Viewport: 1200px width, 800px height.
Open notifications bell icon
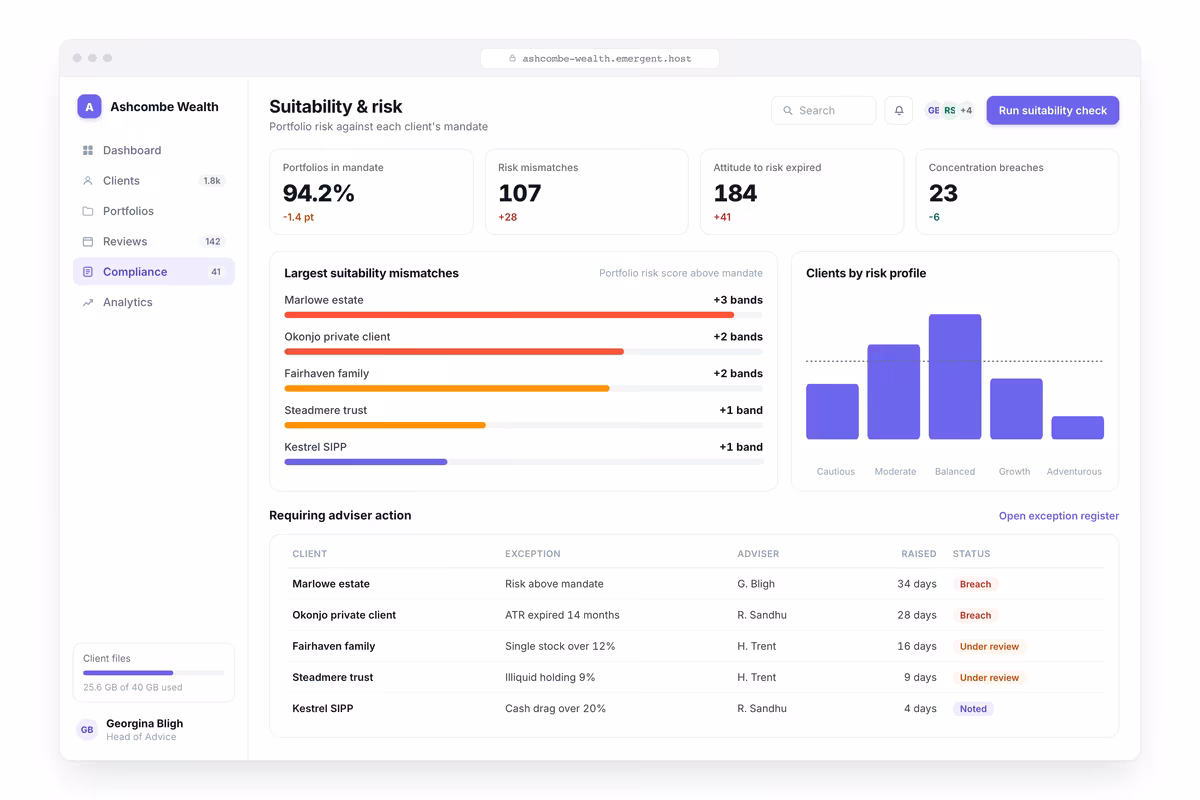click(899, 111)
